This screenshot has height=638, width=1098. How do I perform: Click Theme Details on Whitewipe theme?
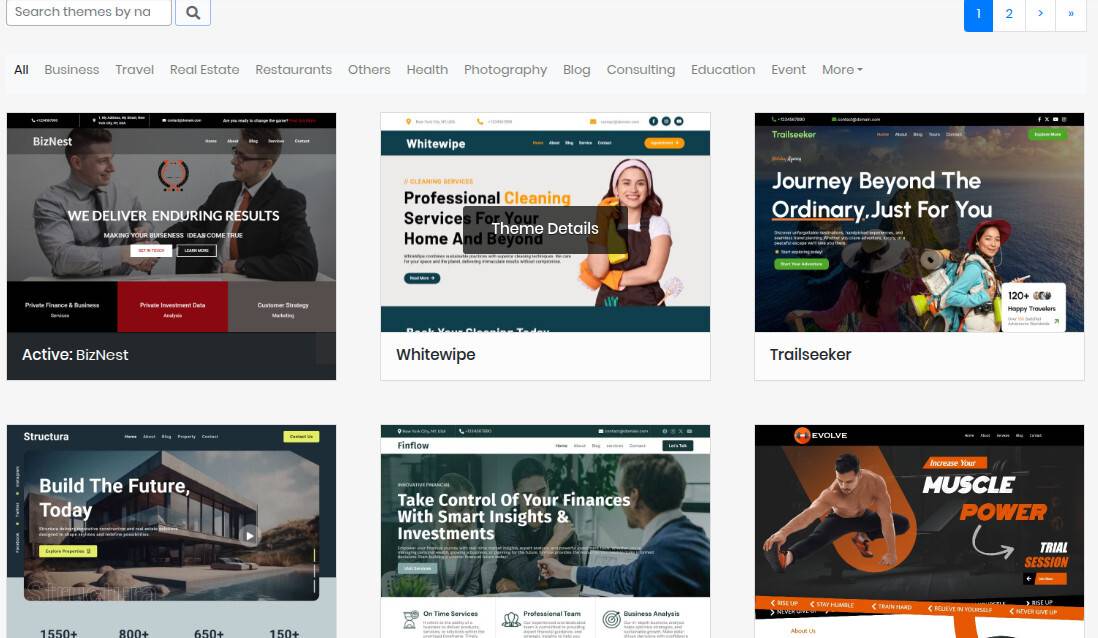(545, 228)
